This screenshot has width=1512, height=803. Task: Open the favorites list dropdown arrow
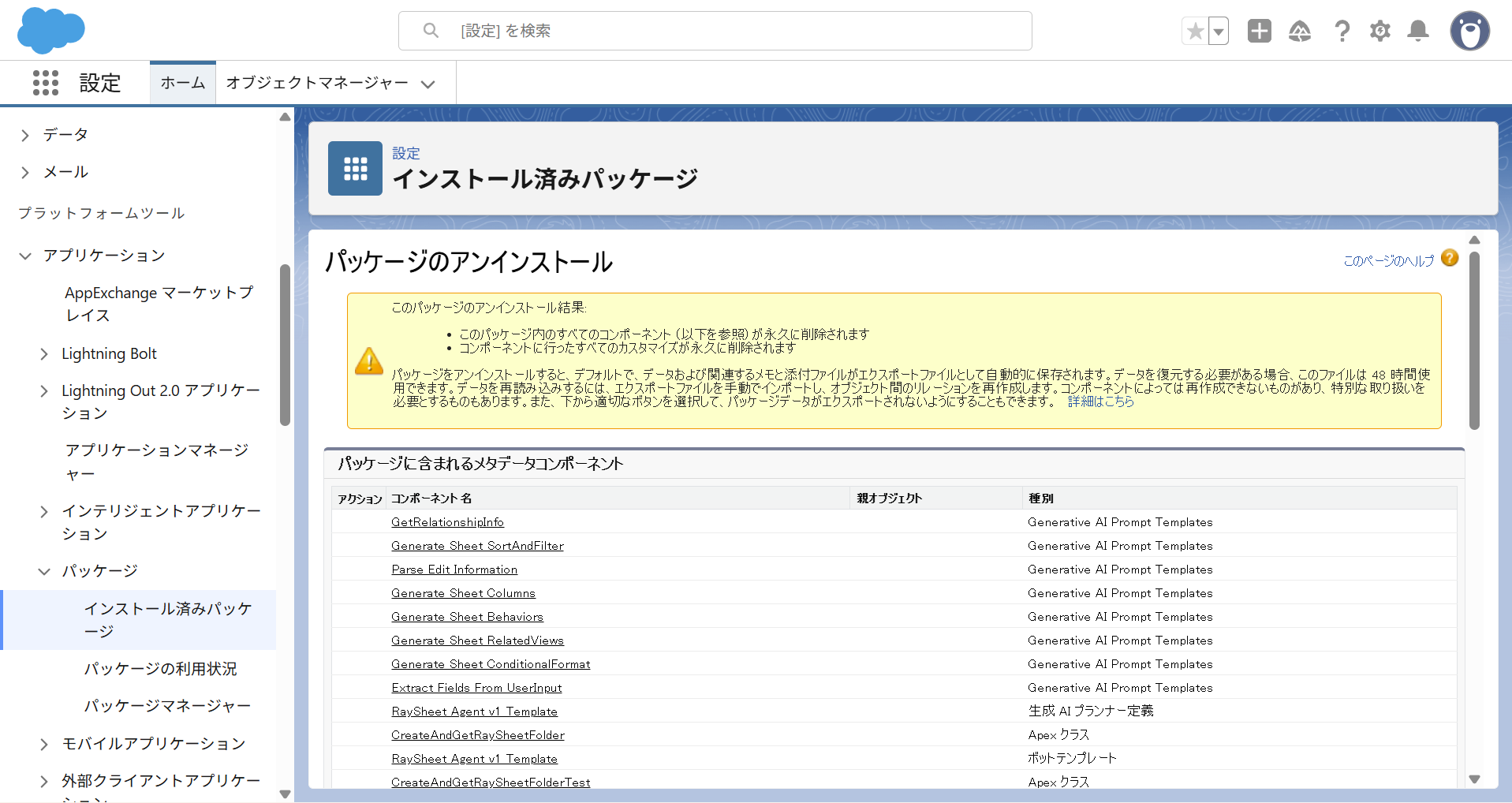[x=1219, y=32]
